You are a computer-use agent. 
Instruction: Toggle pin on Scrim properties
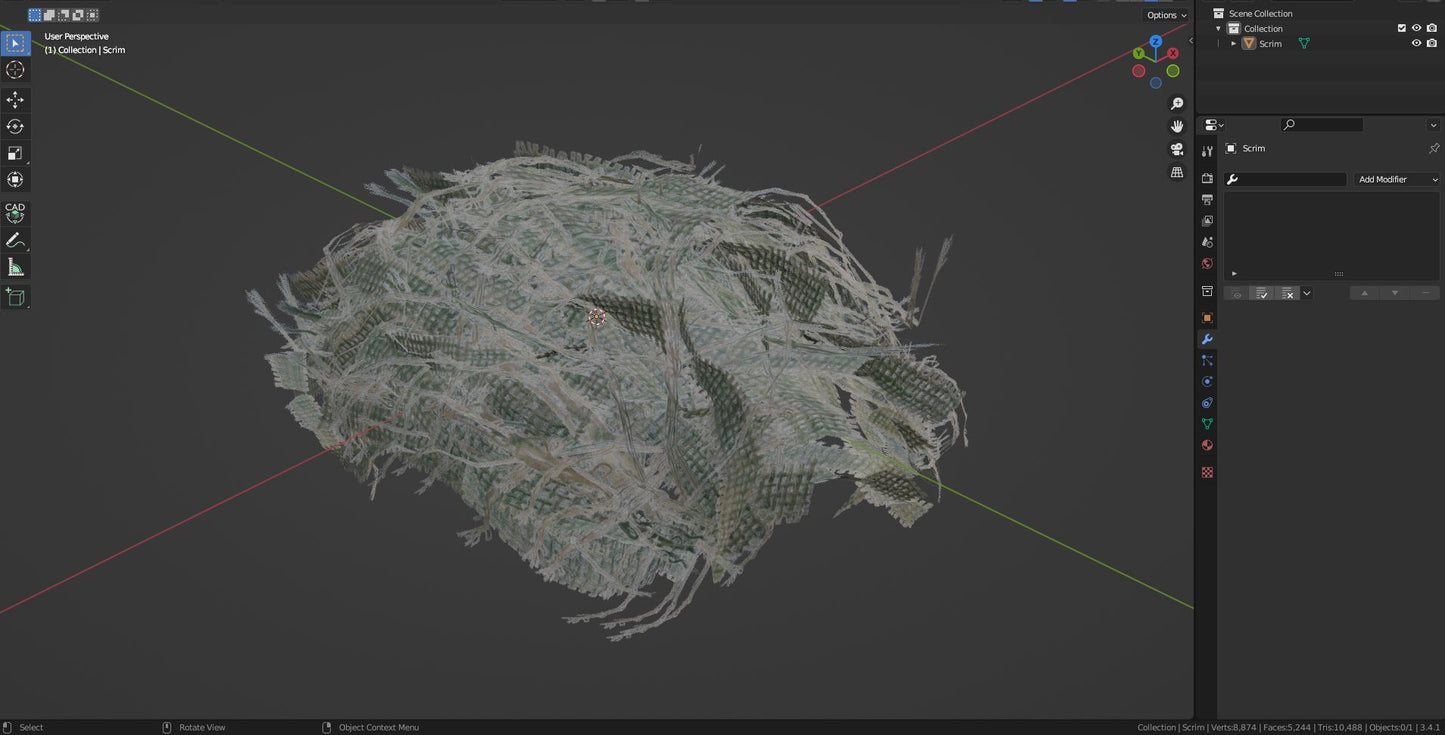pyautogui.click(x=1433, y=148)
